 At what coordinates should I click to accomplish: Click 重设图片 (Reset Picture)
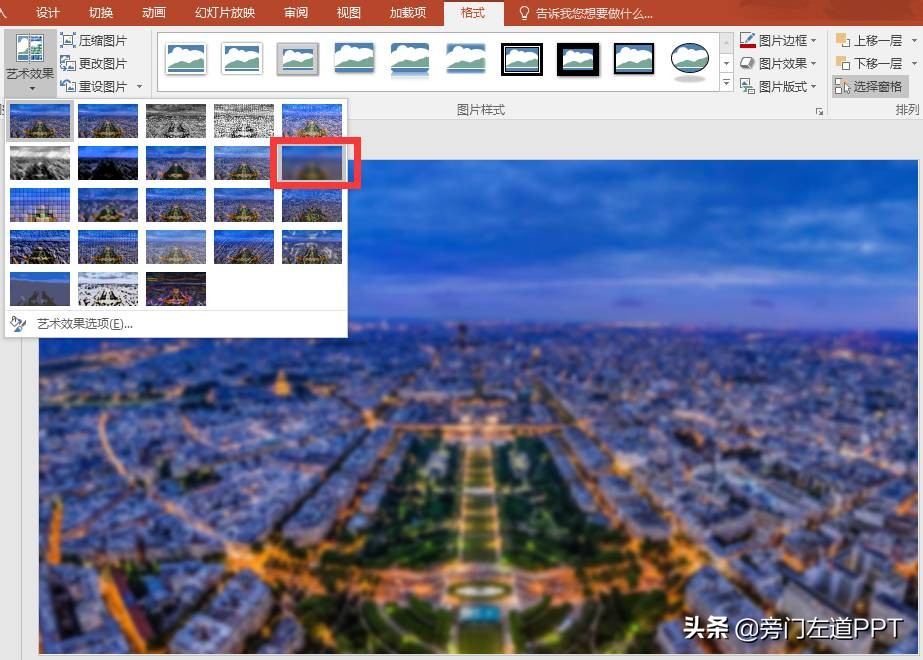coord(93,87)
